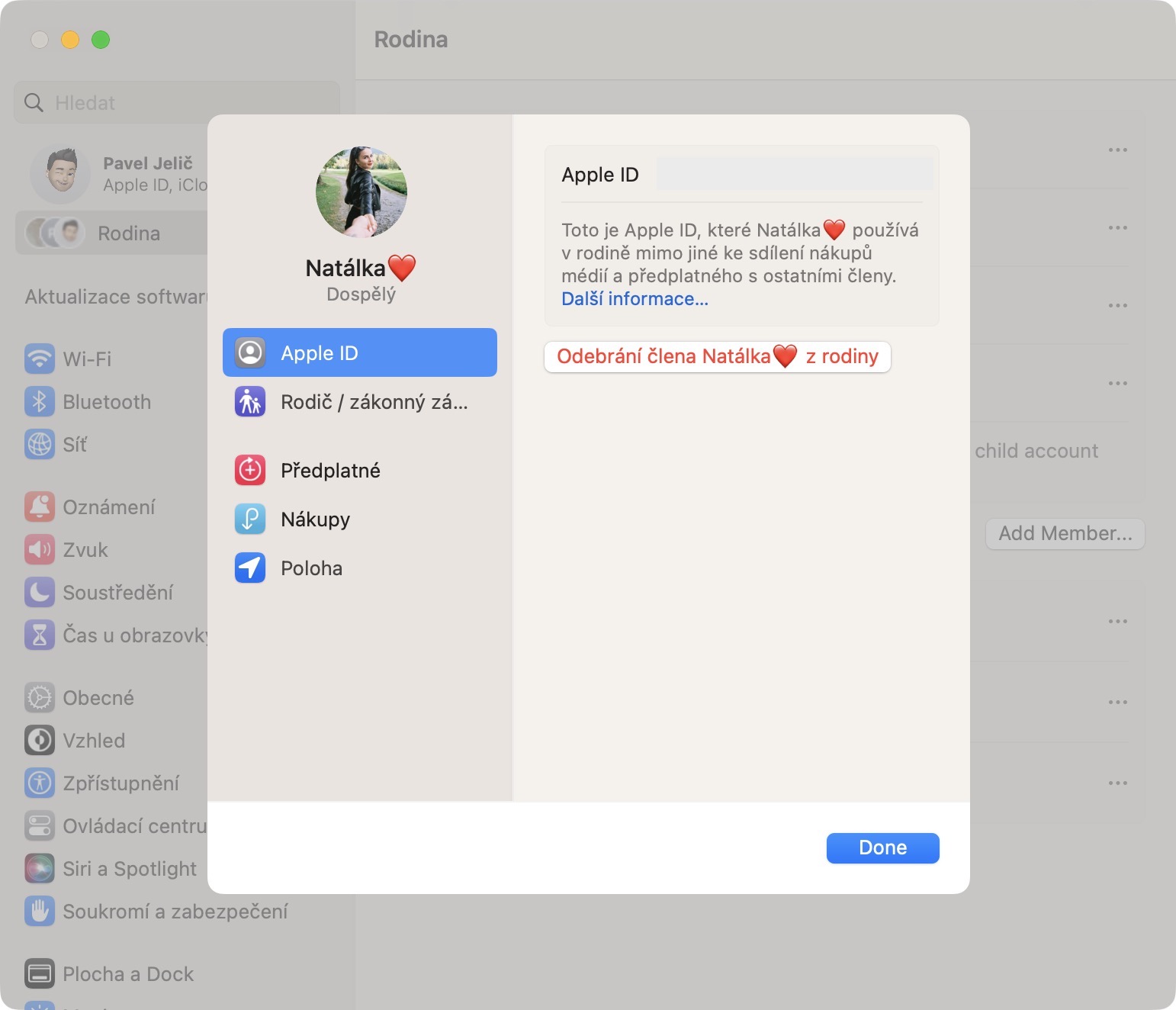The width and height of the screenshot is (1176, 1010).
Task: Open the Obecné gear icon
Action: pyautogui.click(x=40, y=697)
